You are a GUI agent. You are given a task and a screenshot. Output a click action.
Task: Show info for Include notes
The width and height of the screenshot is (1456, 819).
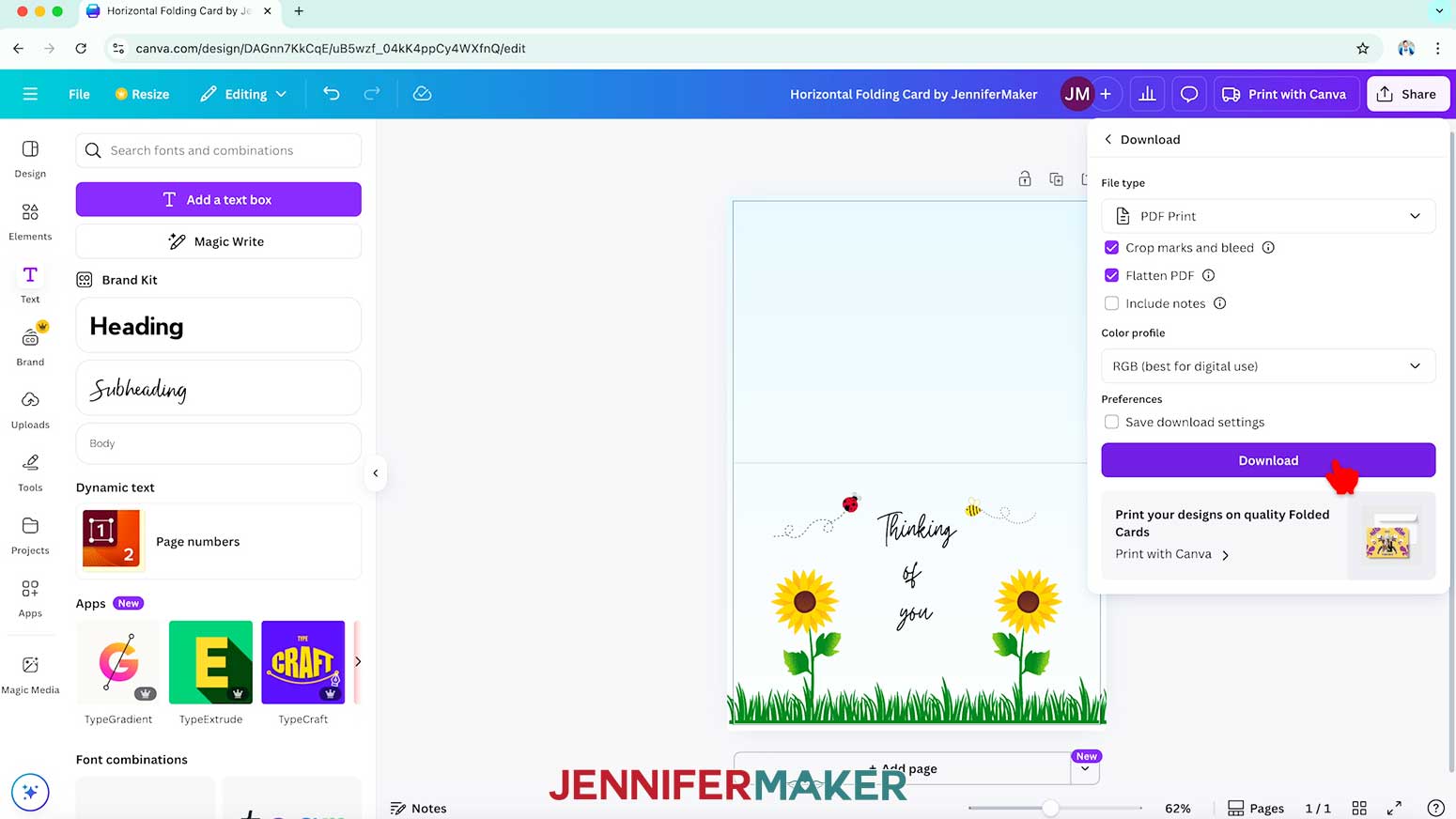[x=1219, y=303]
